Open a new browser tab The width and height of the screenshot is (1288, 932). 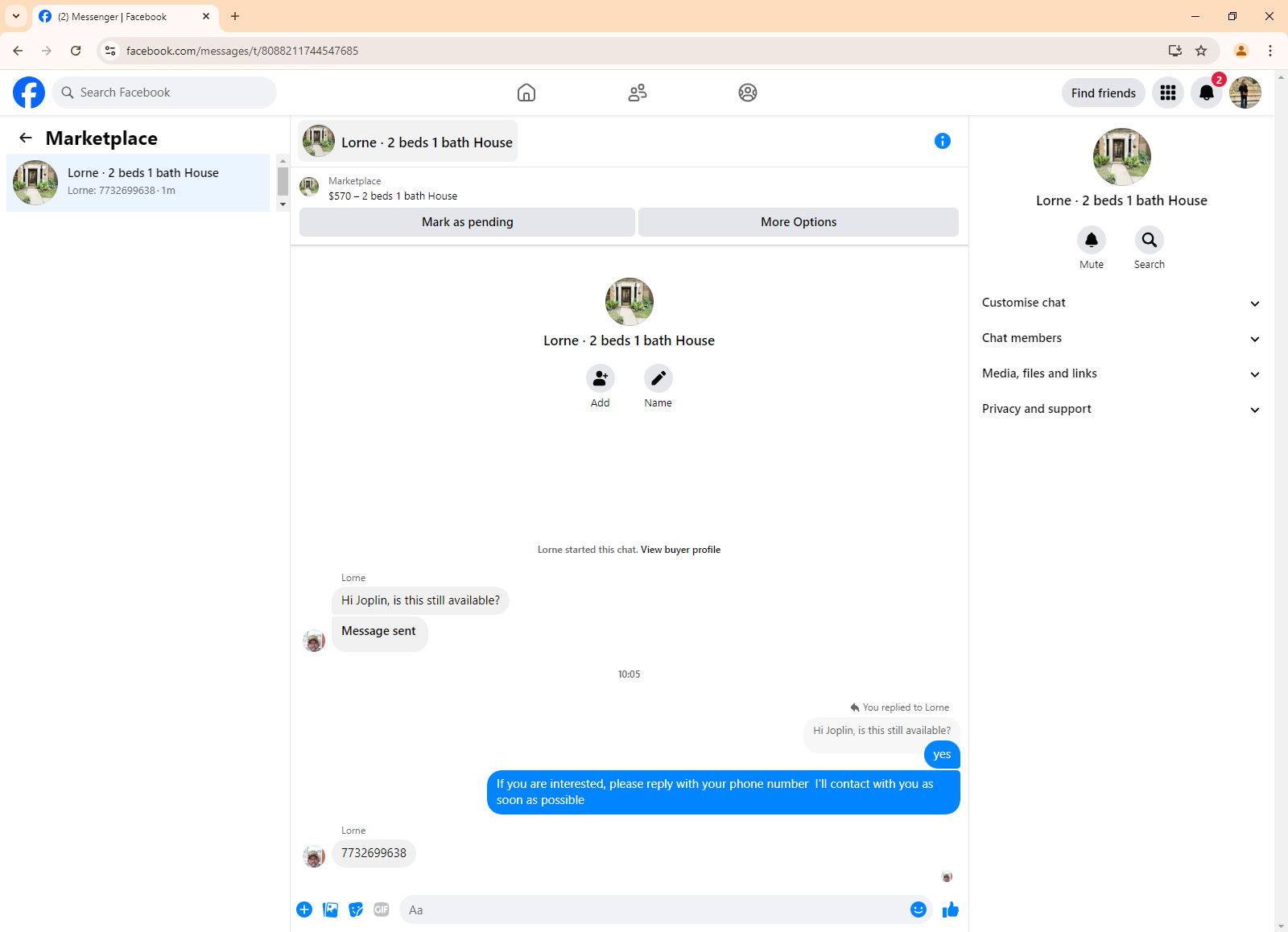tap(235, 16)
